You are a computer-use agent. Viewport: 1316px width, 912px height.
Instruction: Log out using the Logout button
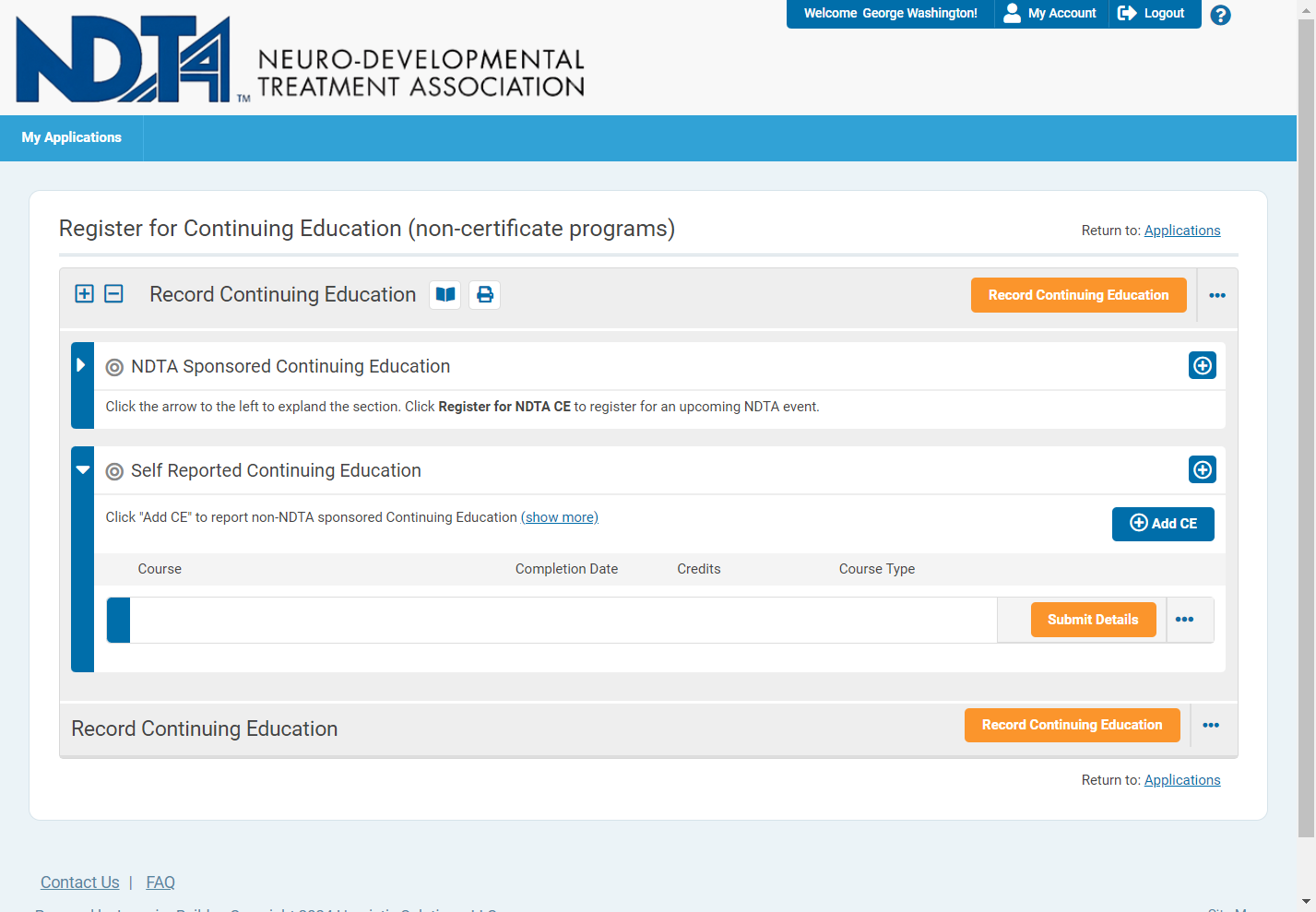pos(1151,13)
